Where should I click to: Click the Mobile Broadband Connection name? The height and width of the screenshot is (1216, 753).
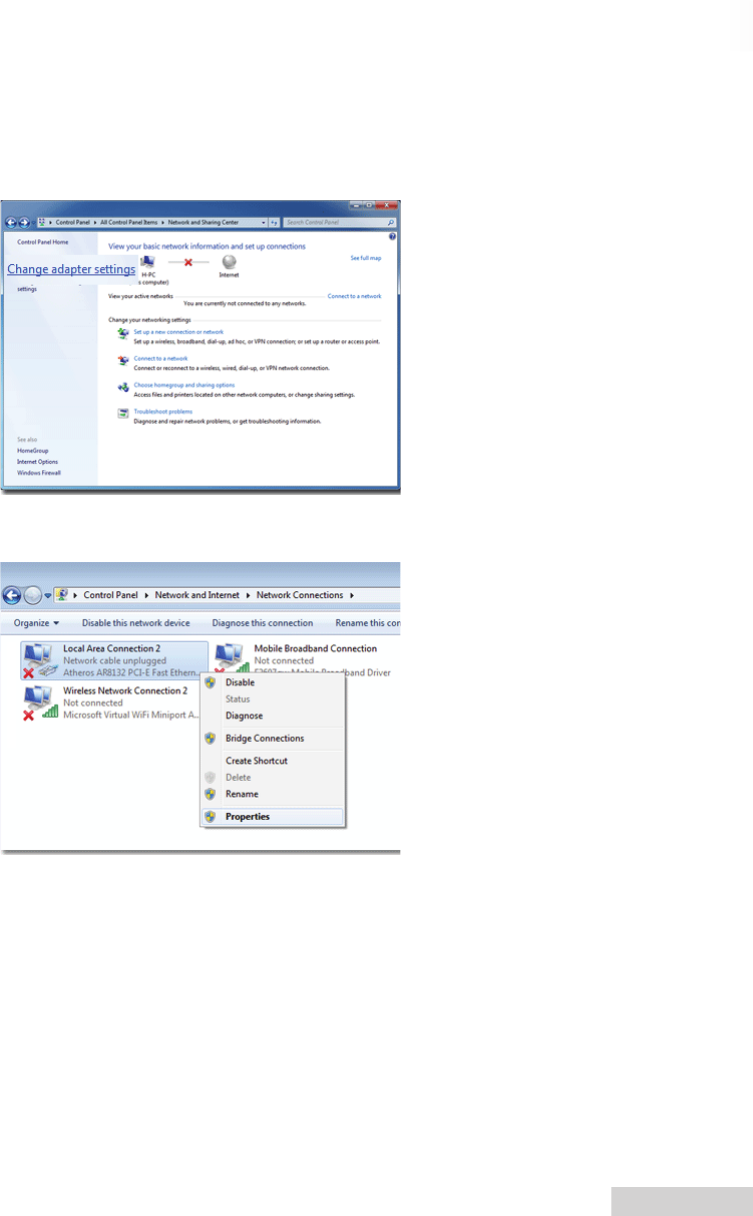pyautogui.click(x=316, y=649)
